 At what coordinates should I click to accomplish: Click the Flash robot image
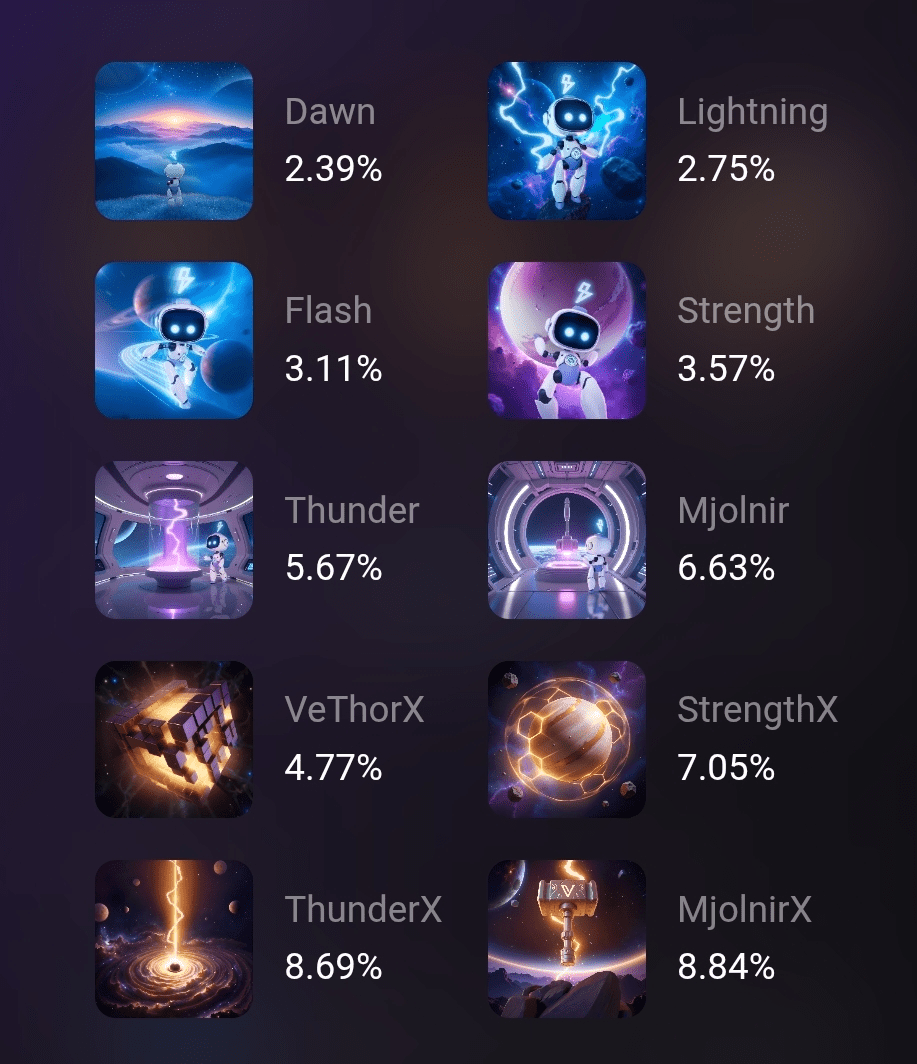[174, 340]
